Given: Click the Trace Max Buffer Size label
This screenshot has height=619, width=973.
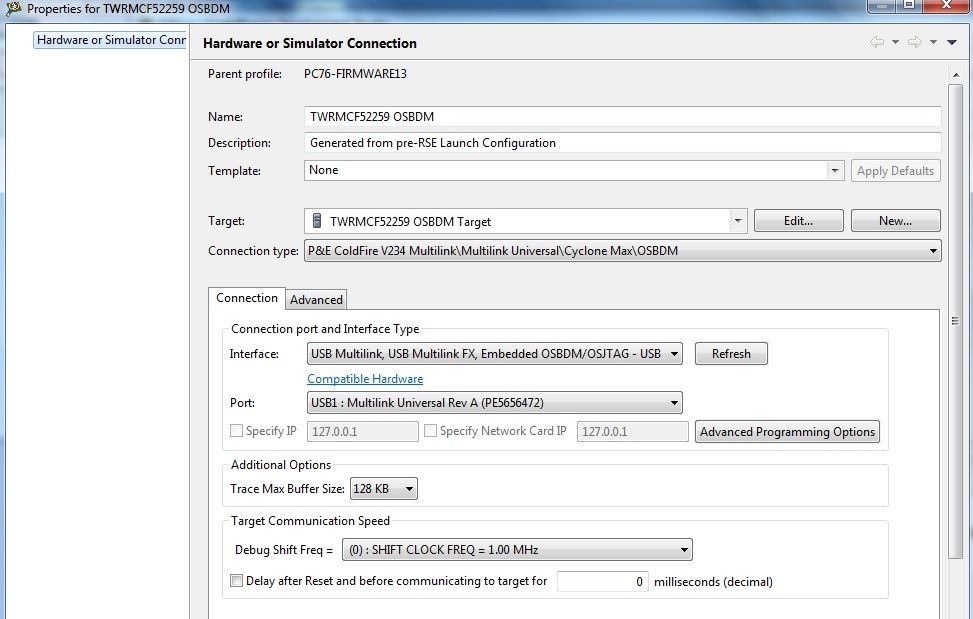Looking at the screenshot, I should click(287, 489).
